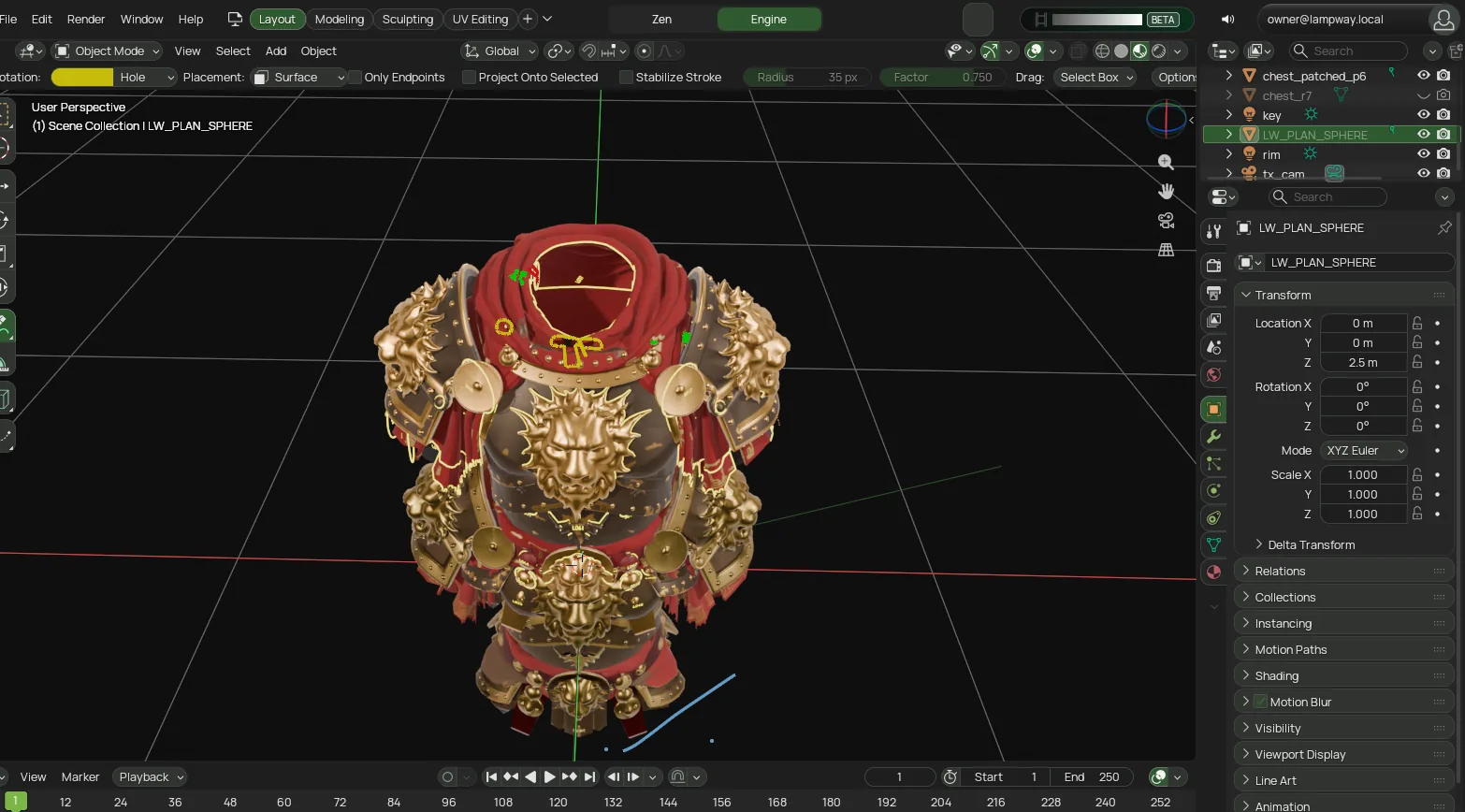This screenshot has width=1465, height=812.
Task: Select rendered viewport shading
Action: click(1159, 51)
